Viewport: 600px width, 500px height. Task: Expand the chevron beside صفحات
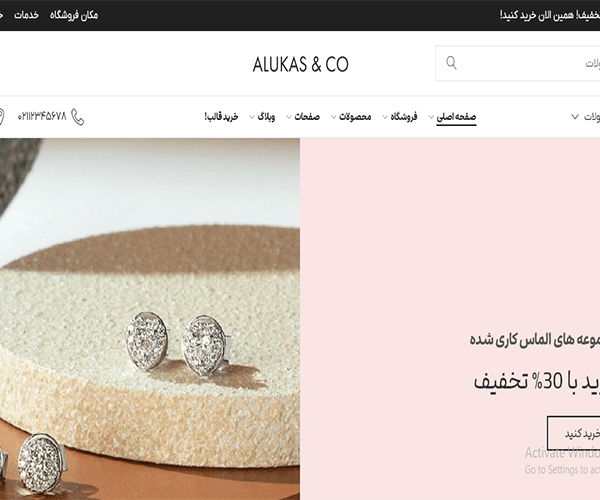(289, 117)
